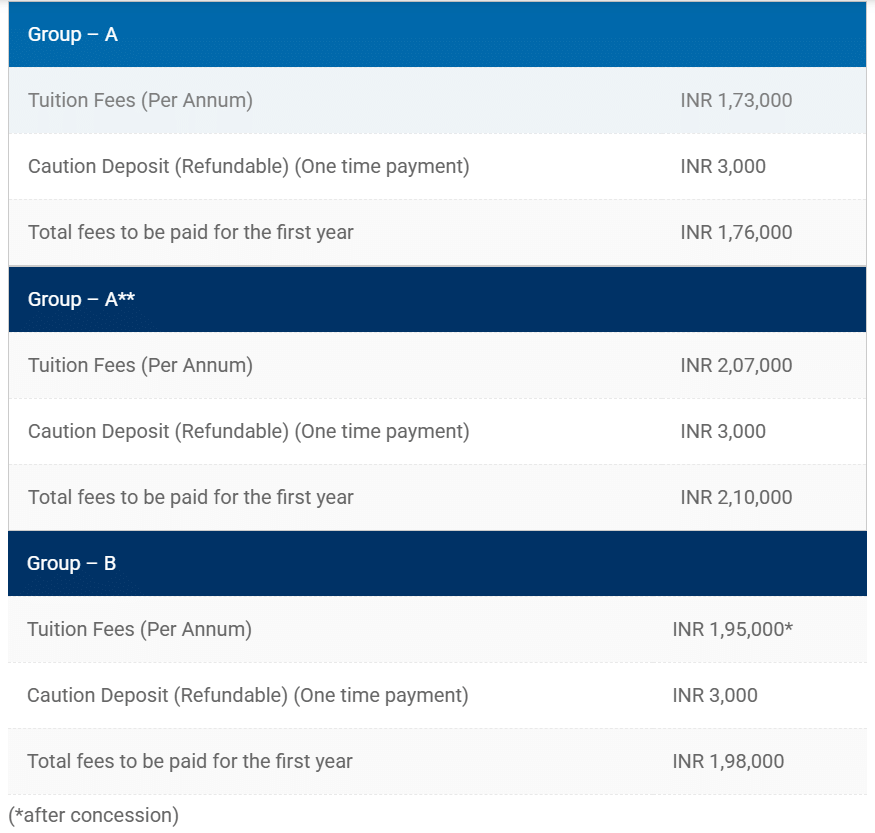
Task: Click INR 1,95,000* tuition amount
Action: 733,629
